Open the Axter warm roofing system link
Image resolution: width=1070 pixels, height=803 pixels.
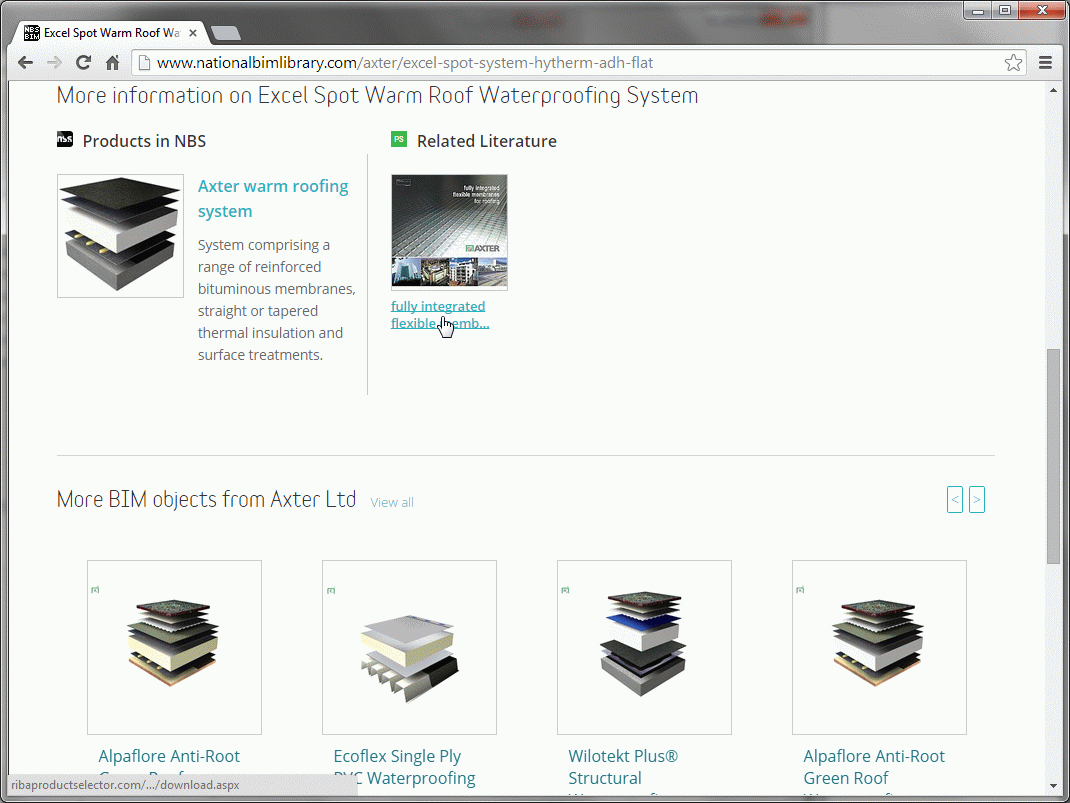point(273,199)
